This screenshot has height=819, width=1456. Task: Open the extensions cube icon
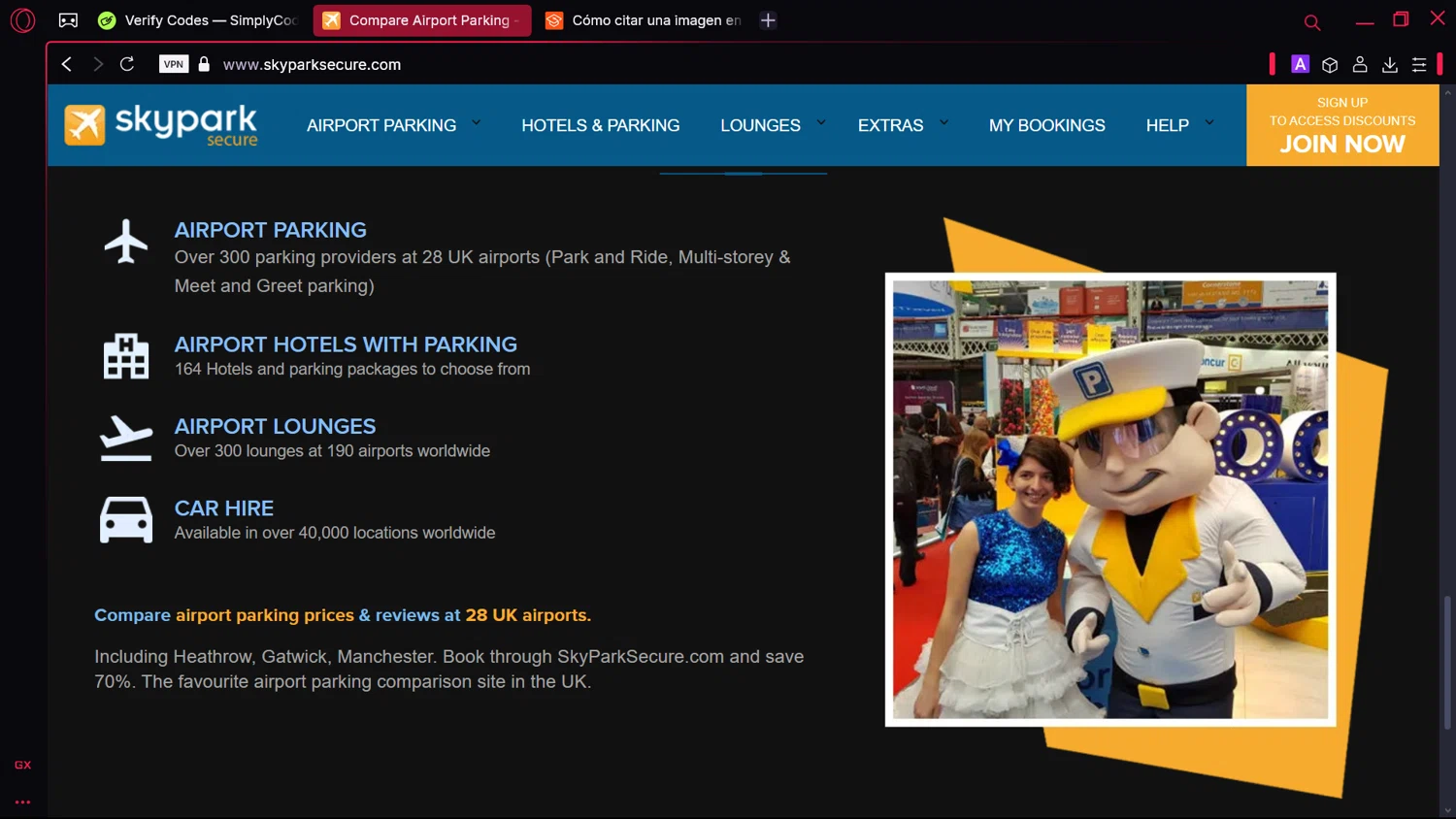(1330, 64)
